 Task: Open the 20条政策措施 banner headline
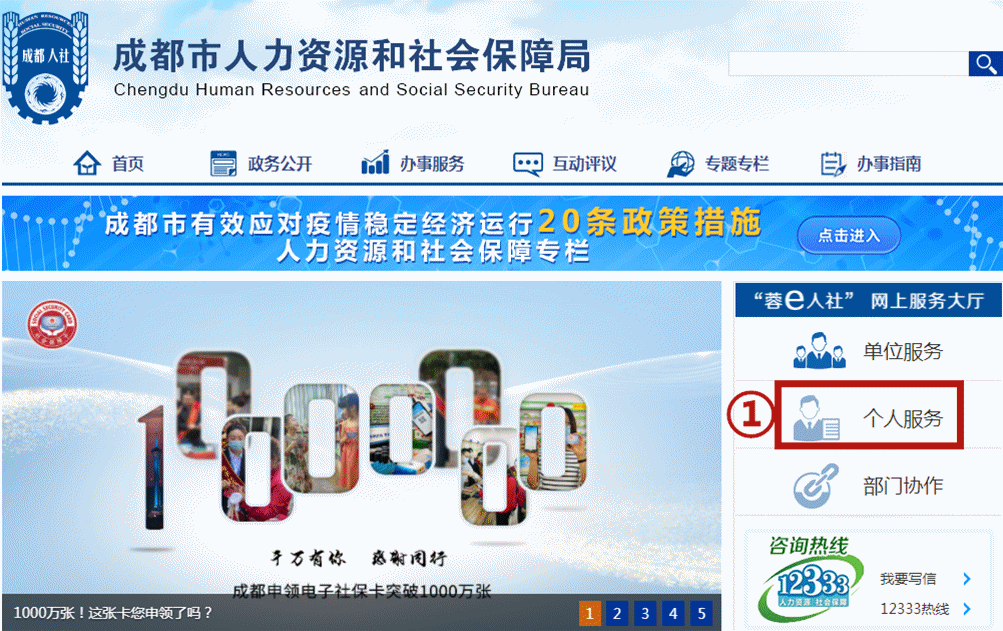649,222
